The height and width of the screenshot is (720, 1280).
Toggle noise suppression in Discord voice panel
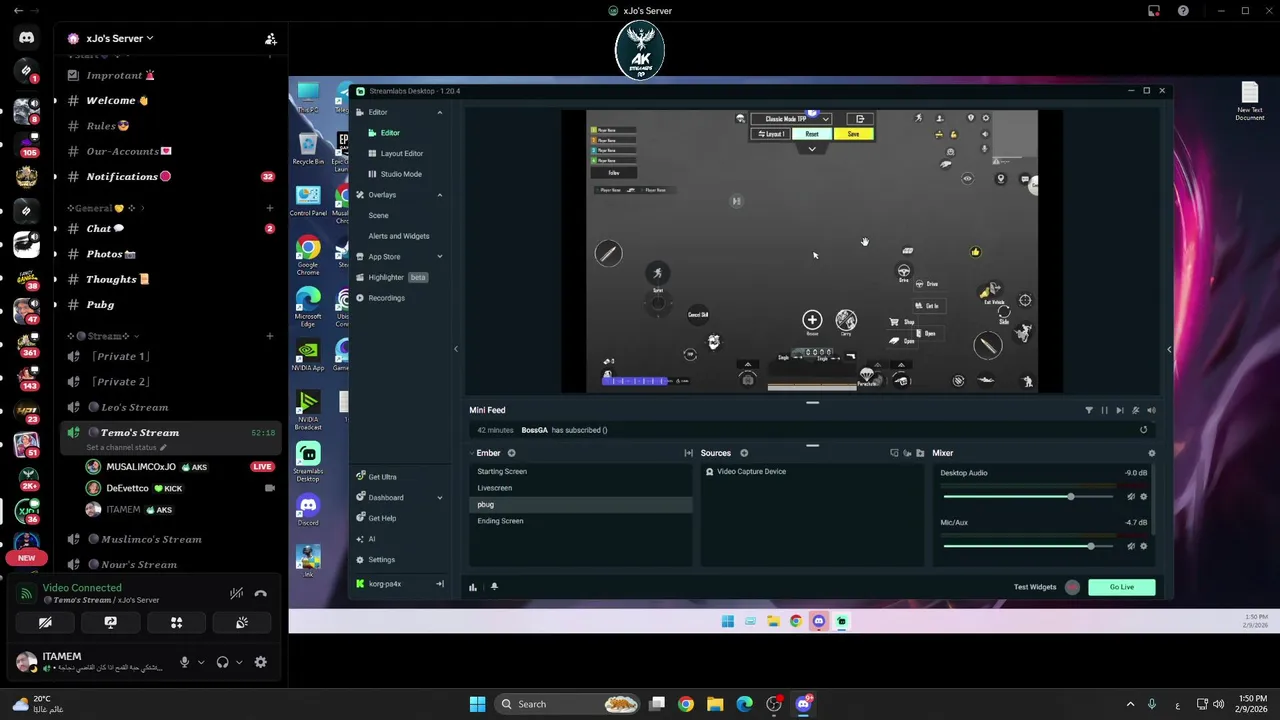tap(236, 593)
